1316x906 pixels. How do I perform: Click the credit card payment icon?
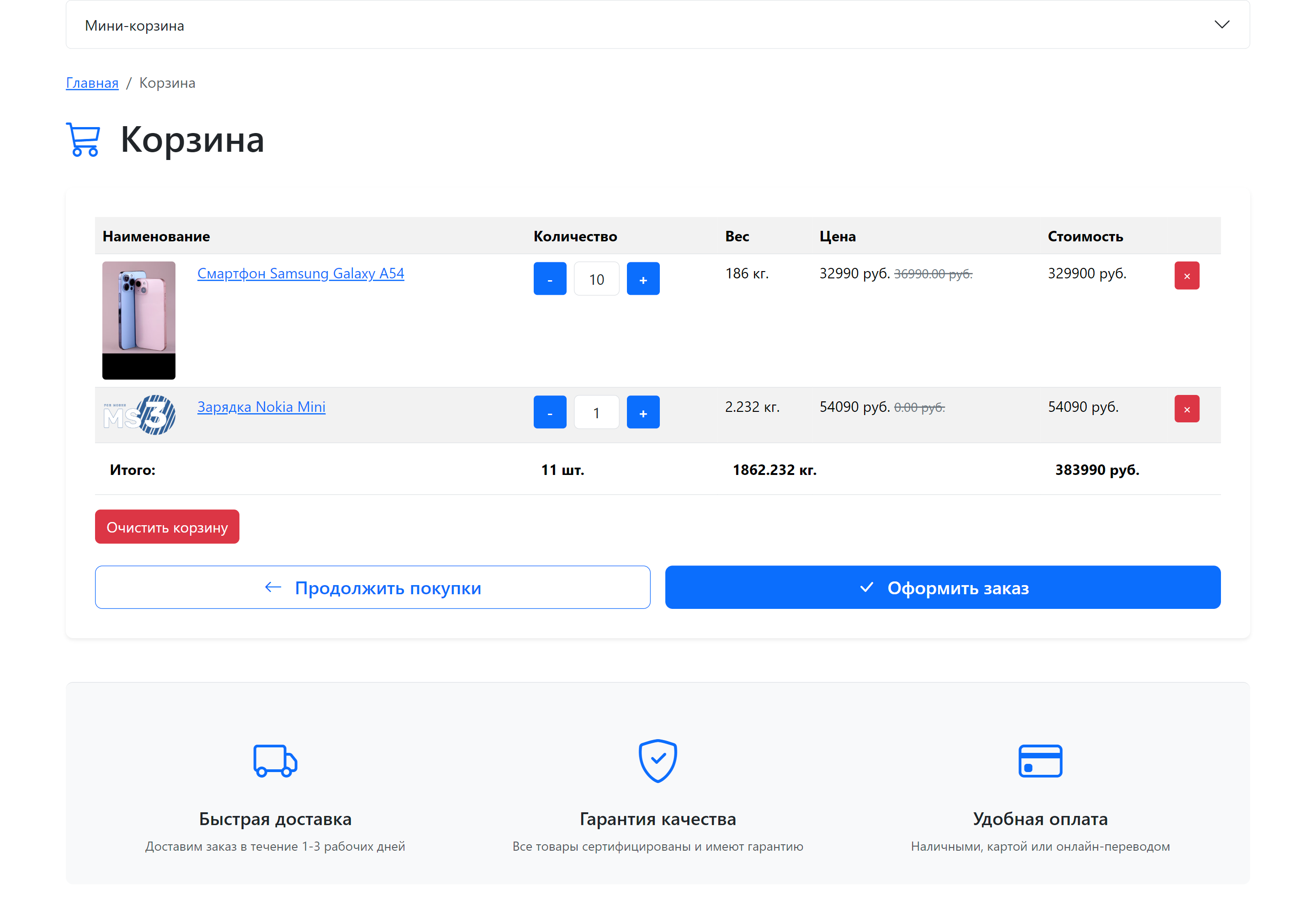1040,761
